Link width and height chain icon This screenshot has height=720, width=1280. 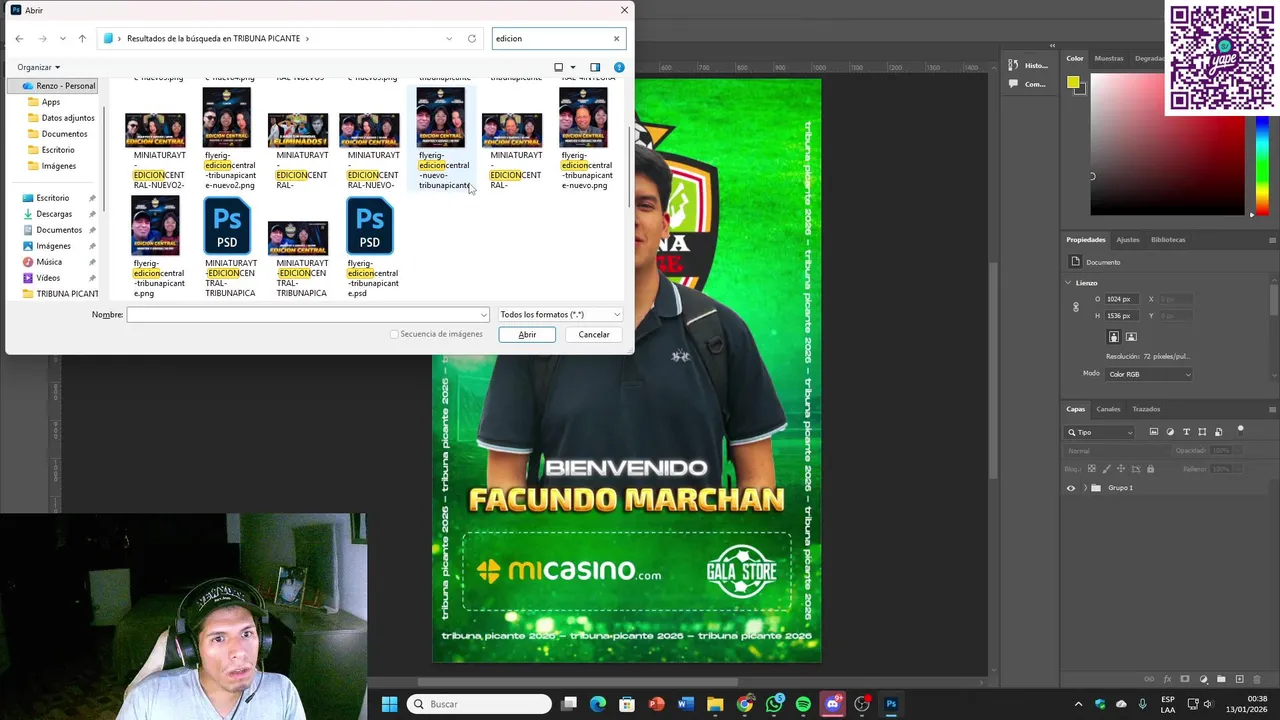tap(1076, 307)
